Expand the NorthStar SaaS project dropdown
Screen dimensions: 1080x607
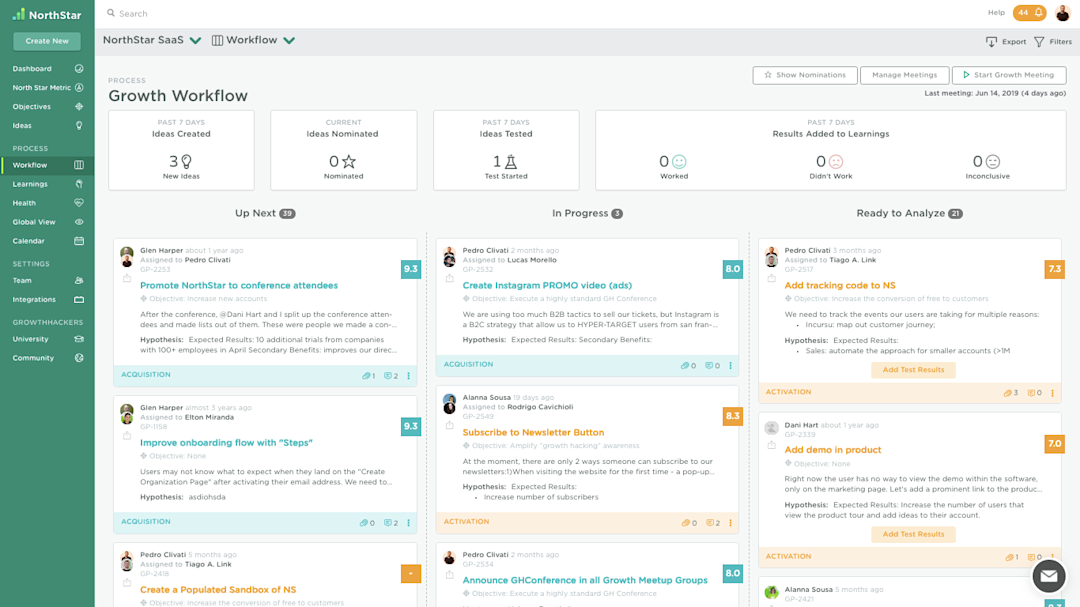coord(196,41)
